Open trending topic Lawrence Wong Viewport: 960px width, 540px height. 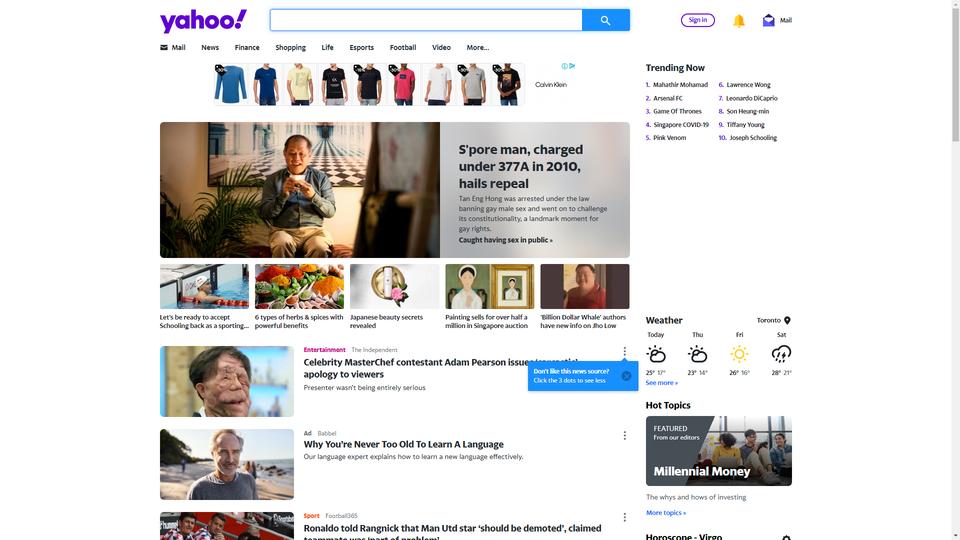(748, 84)
